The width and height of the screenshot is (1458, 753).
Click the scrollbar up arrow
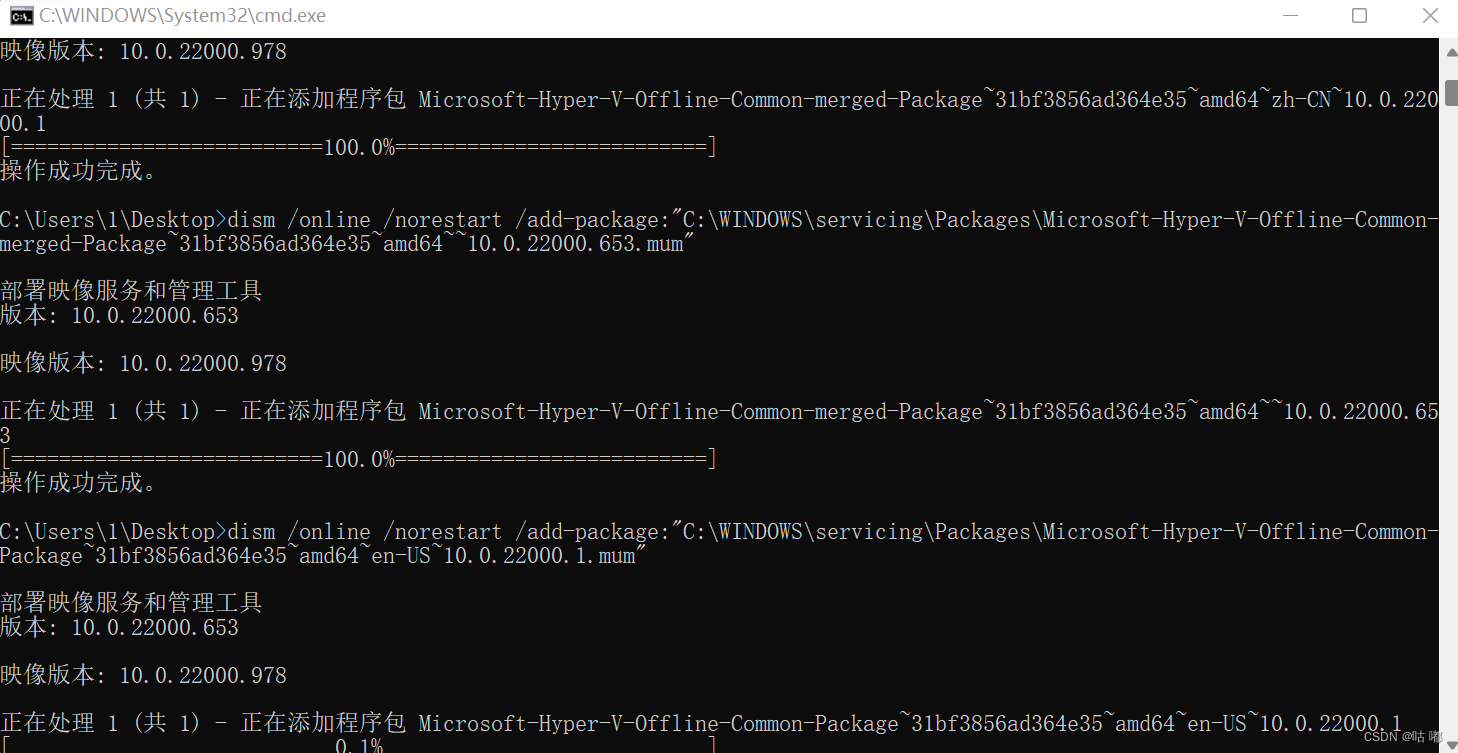[x=1449, y=50]
